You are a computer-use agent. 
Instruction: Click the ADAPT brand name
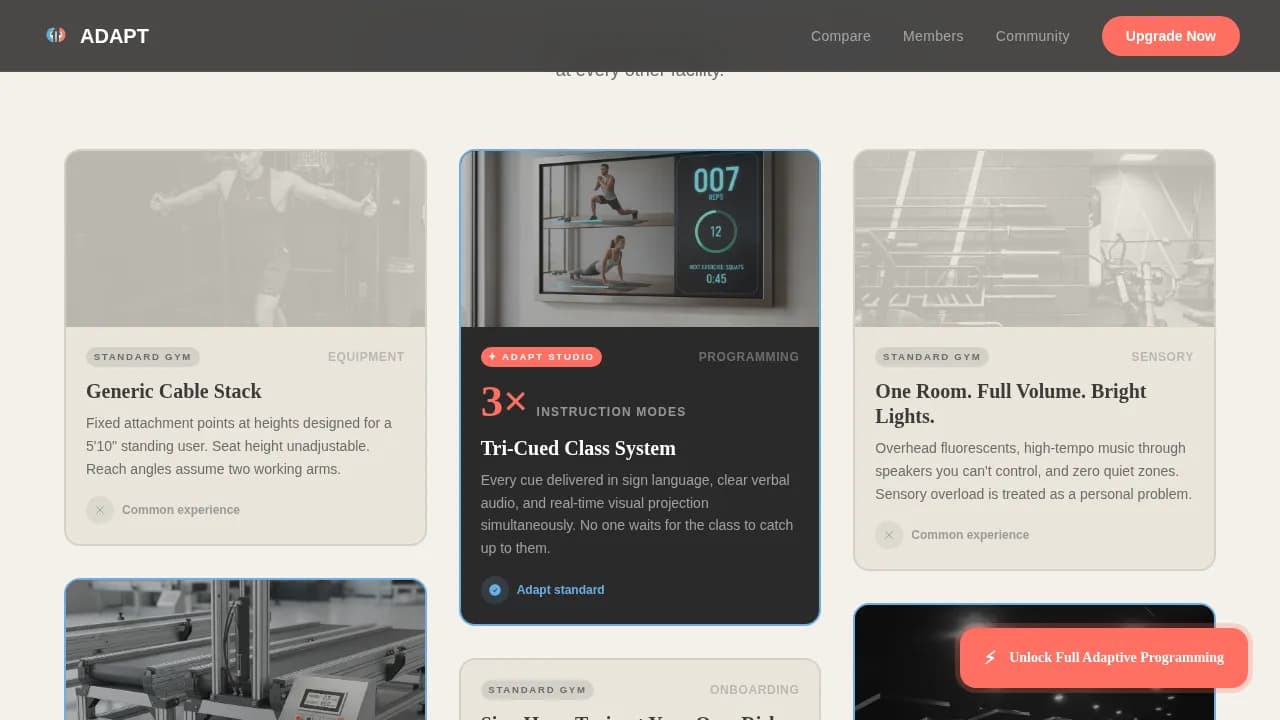click(114, 36)
